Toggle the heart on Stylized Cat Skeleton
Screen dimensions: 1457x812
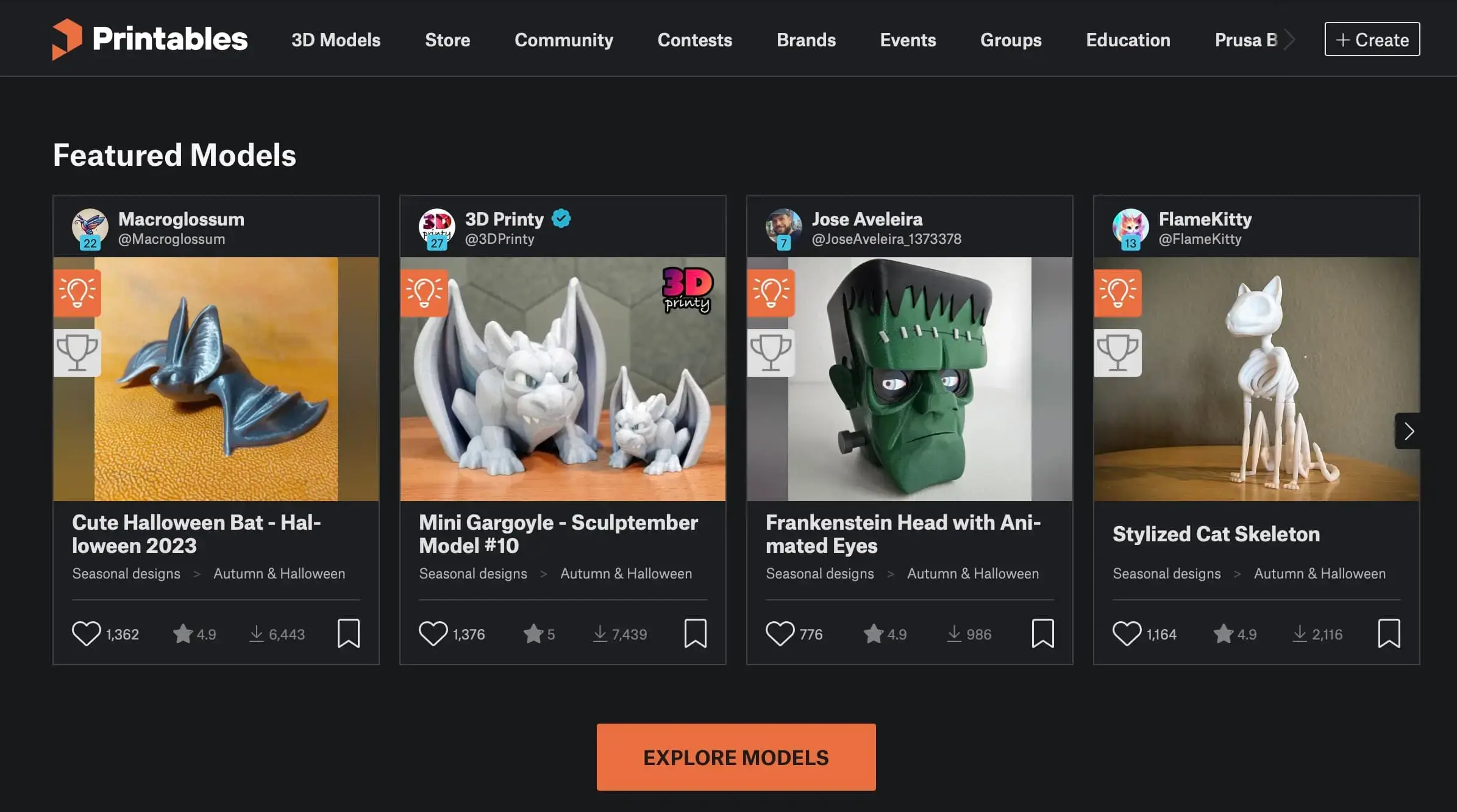point(1127,633)
